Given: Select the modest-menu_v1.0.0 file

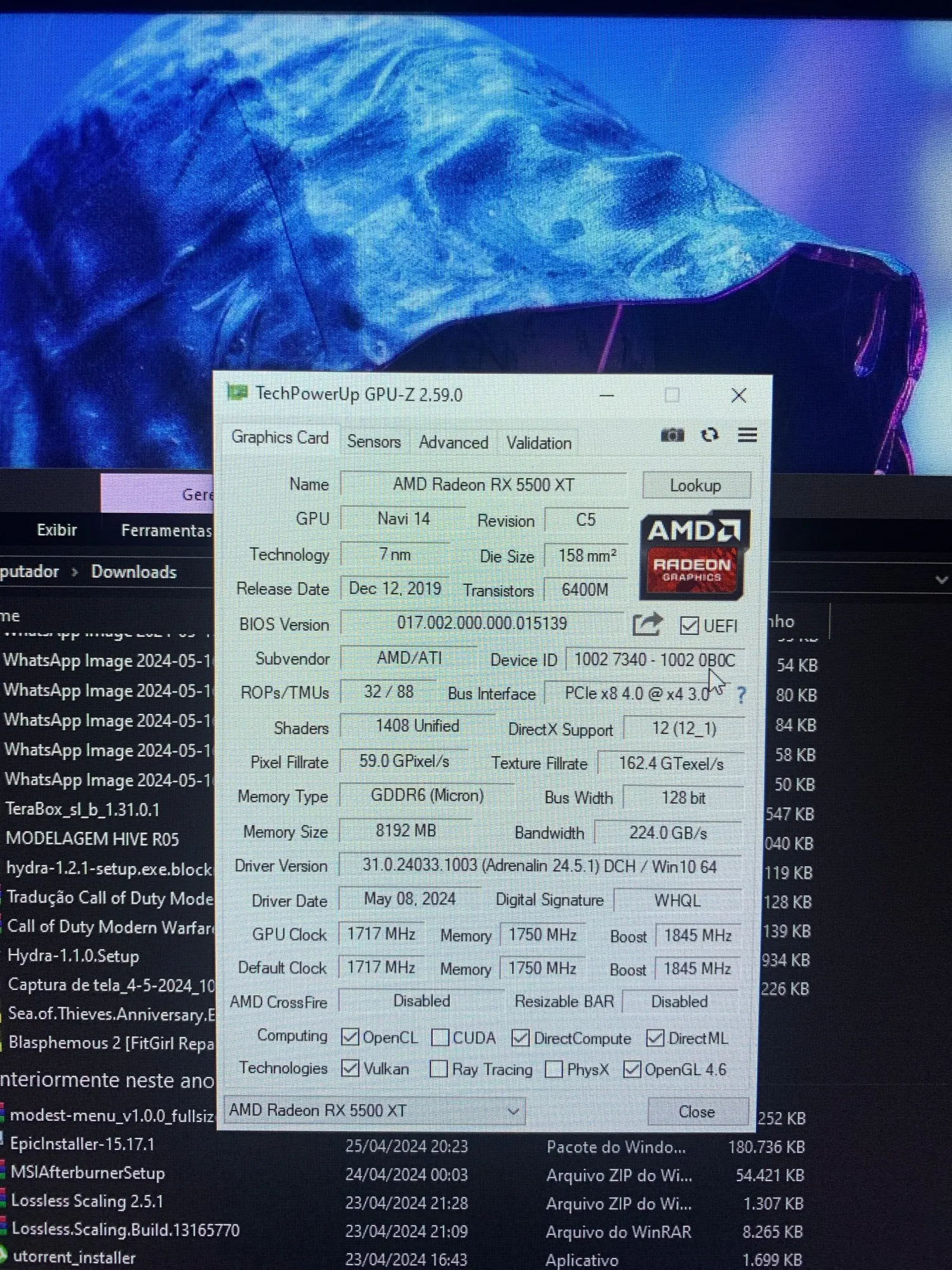Looking at the screenshot, I should tap(112, 1116).
